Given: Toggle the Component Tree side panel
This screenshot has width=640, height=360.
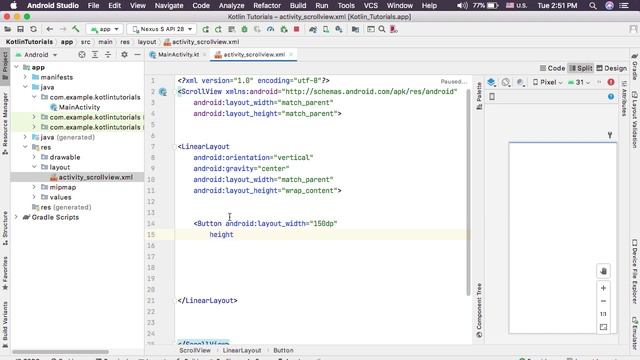Looking at the screenshot, I should [479, 310].
